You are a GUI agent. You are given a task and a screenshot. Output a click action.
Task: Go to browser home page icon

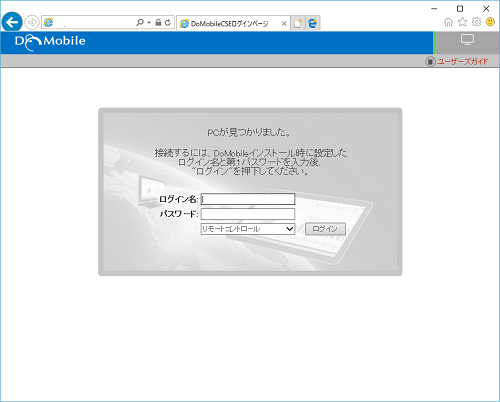[449, 22]
